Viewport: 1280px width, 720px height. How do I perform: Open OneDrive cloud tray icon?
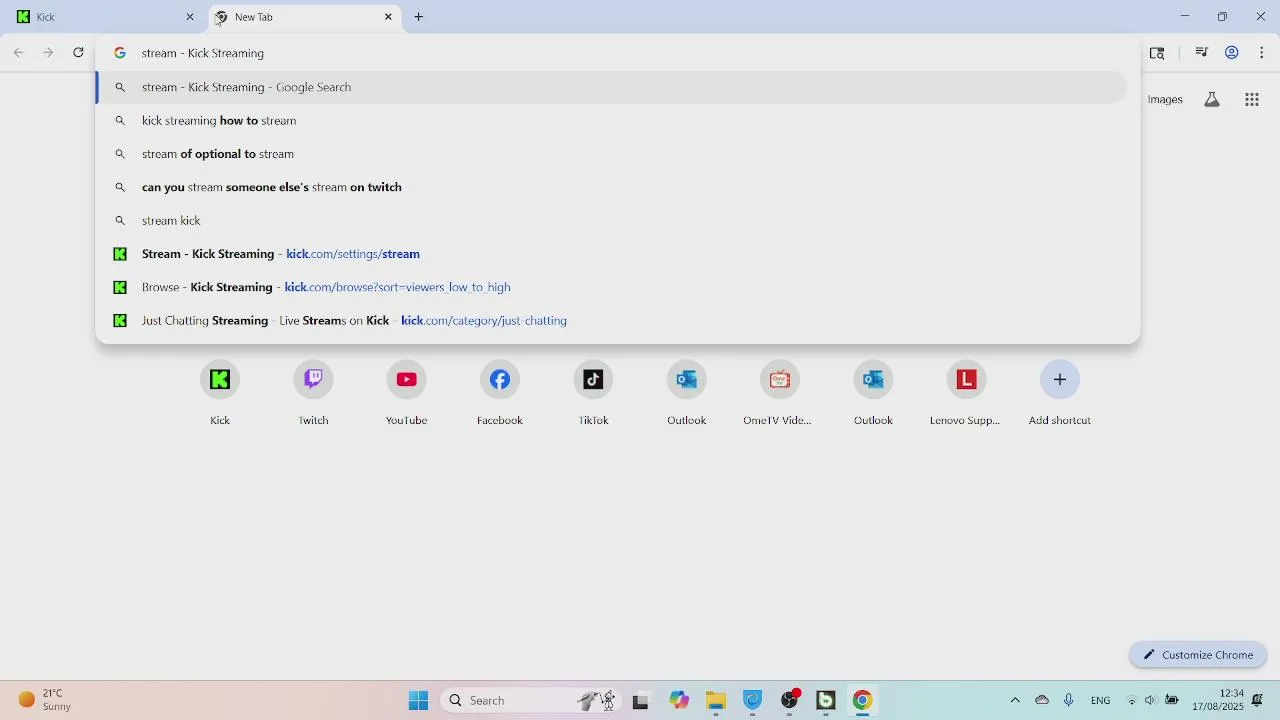point(1042,701)
